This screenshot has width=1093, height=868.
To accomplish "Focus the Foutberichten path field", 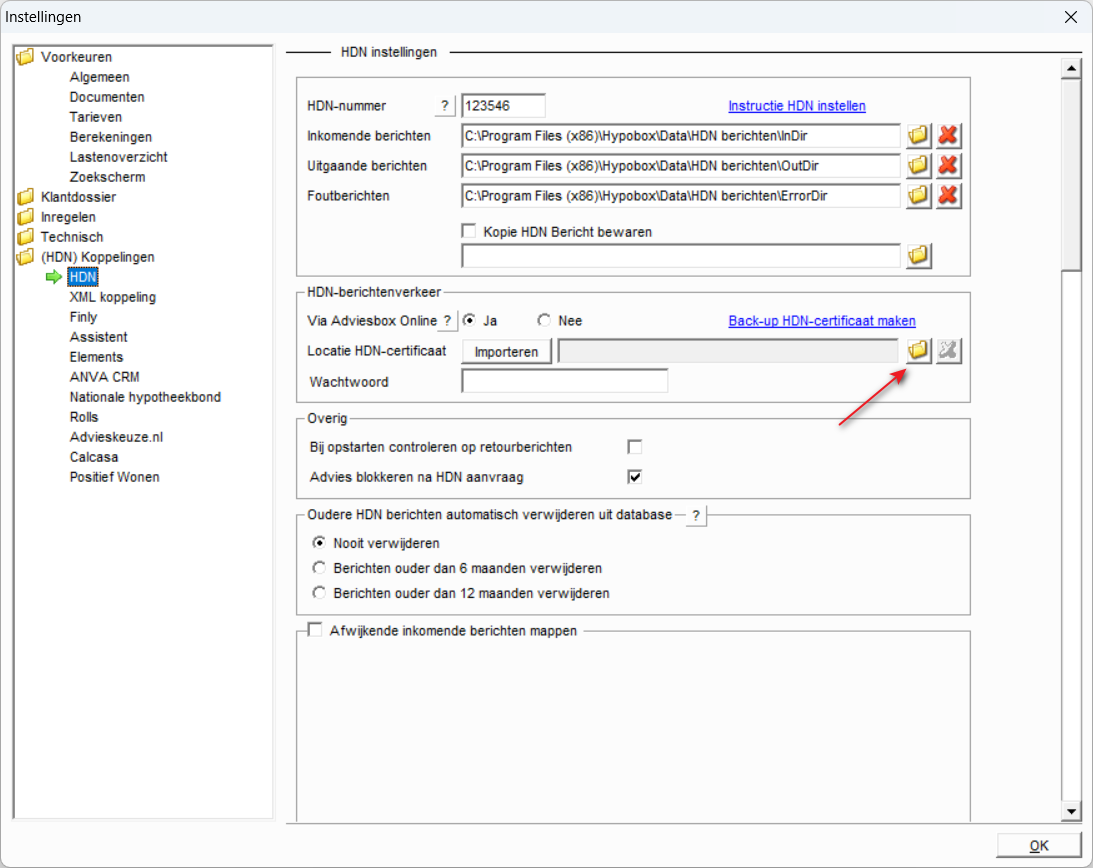I will [681, 196].
